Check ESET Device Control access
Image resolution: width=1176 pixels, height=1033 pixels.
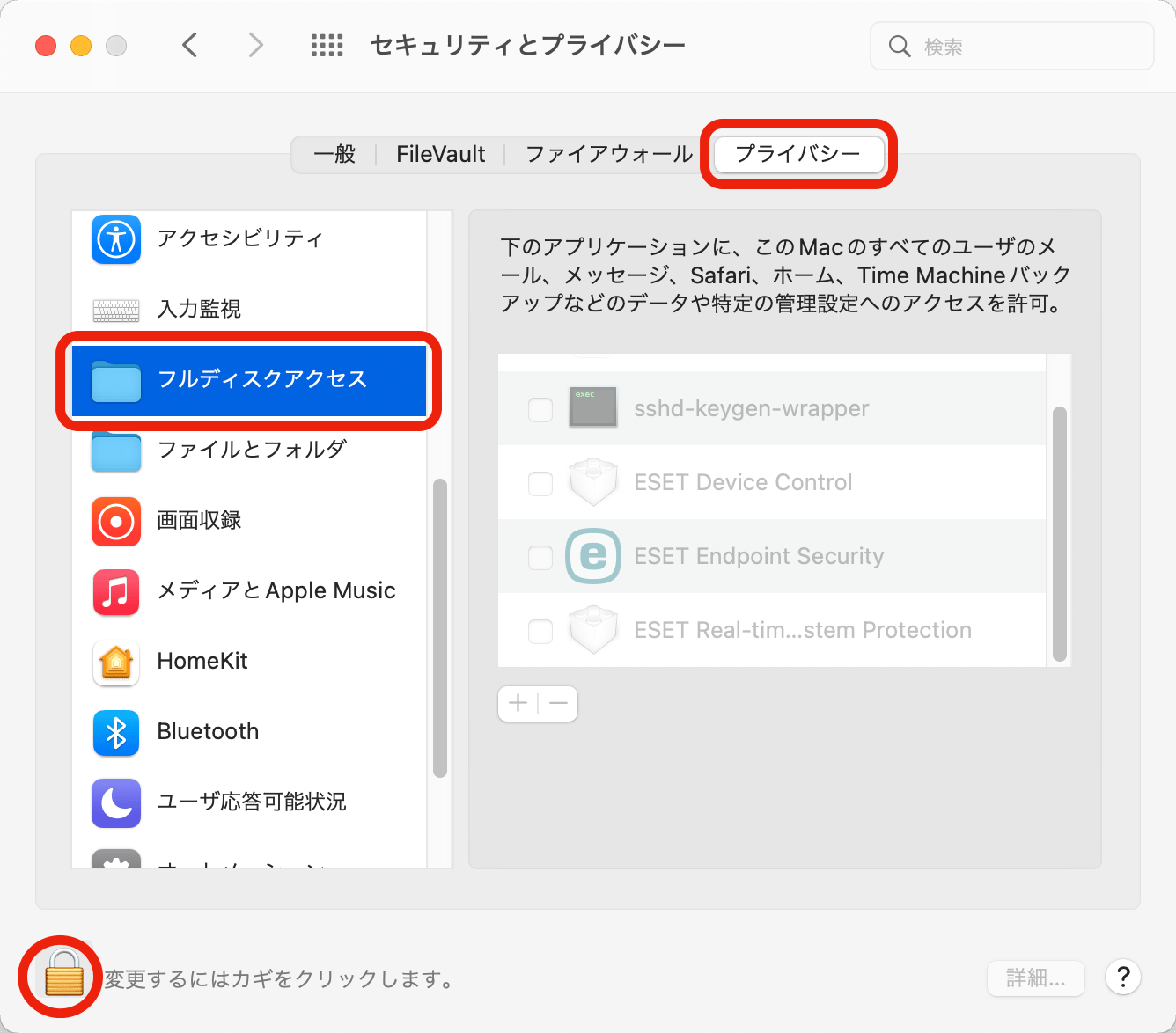540,483
